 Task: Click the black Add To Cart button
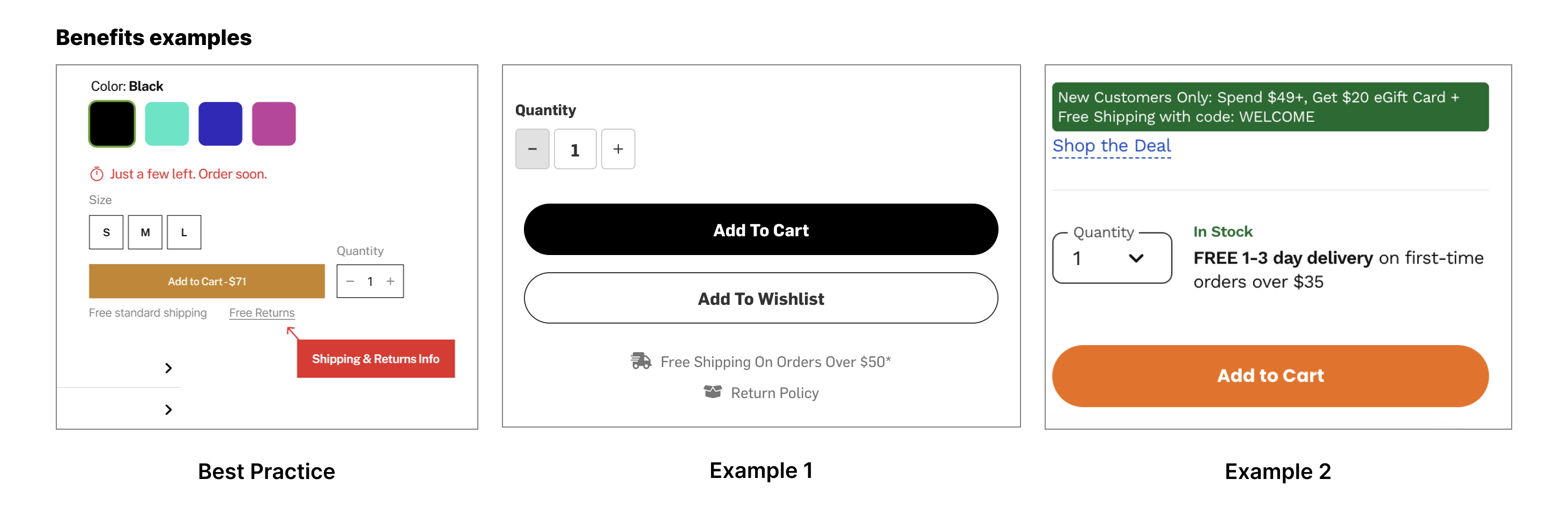click(x=761, y=230)
